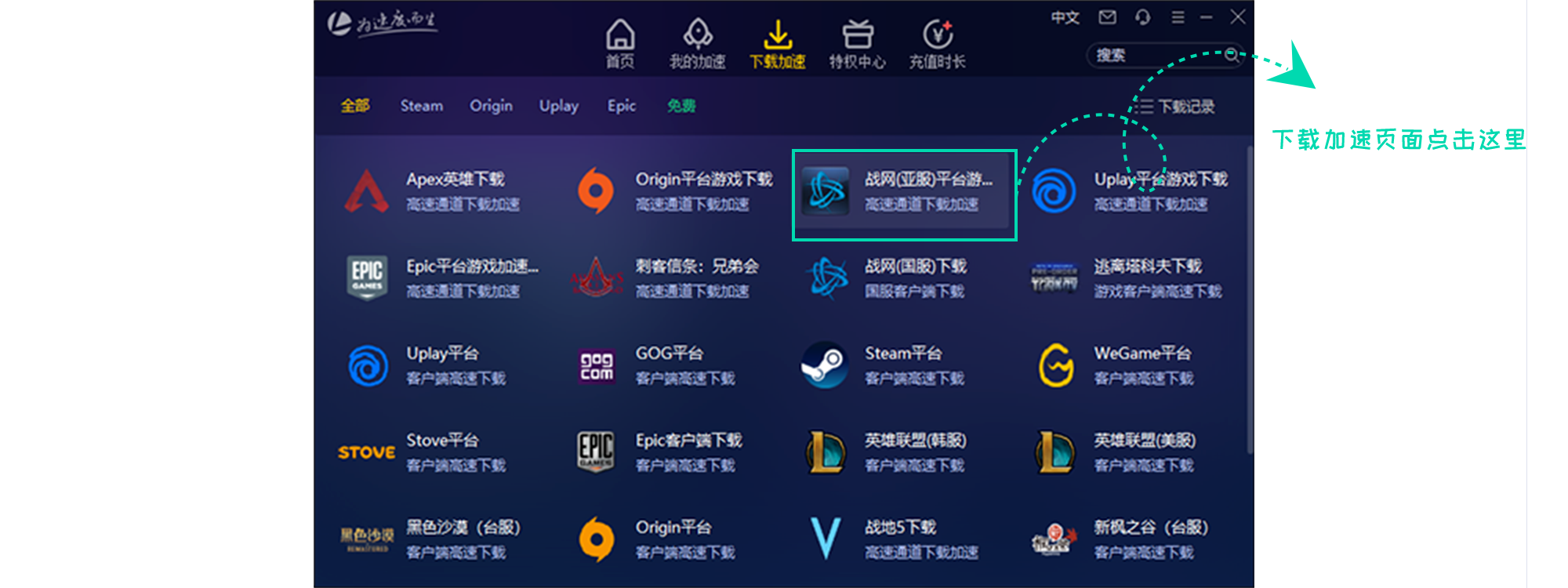Open 战网(国服)下载 title text
This screenshot has width=1568, height=588.
916,266
